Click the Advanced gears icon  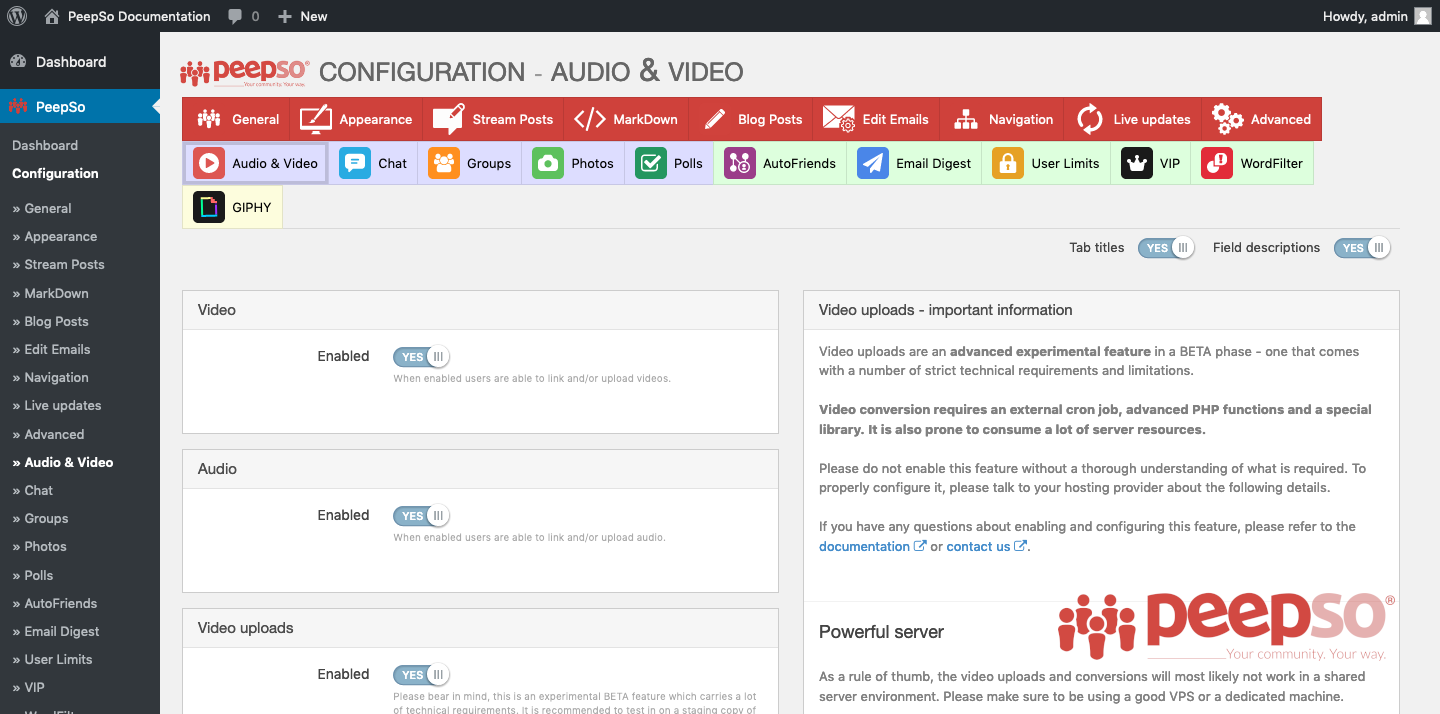coord(1227,119)
